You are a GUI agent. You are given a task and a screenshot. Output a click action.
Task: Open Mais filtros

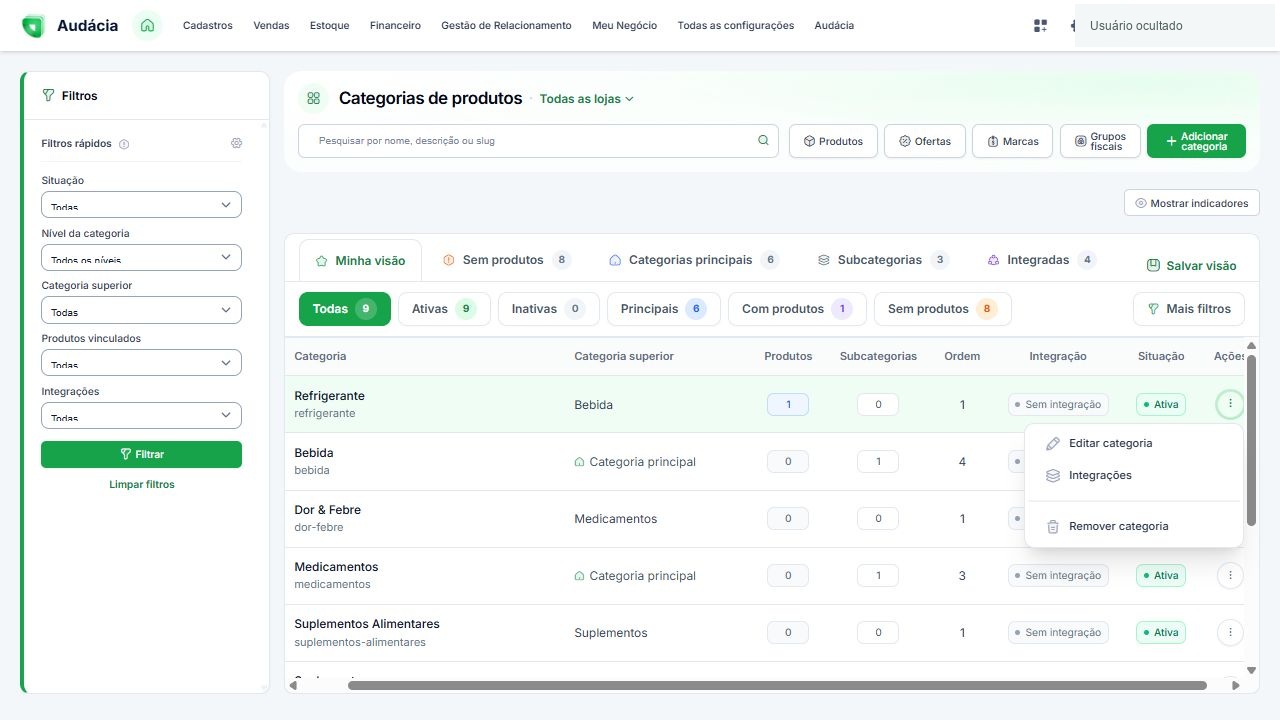point(1189,309)
